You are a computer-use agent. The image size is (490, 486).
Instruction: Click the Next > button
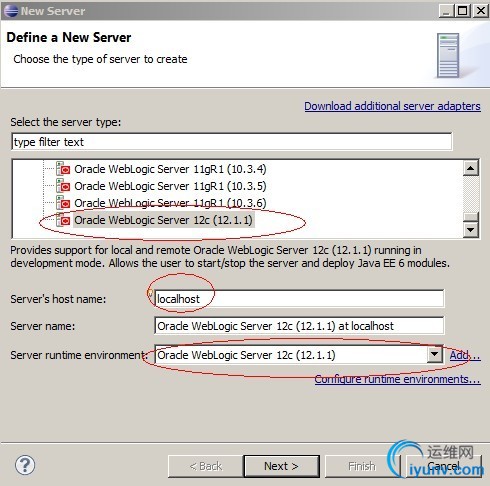[x=282, y=466]
